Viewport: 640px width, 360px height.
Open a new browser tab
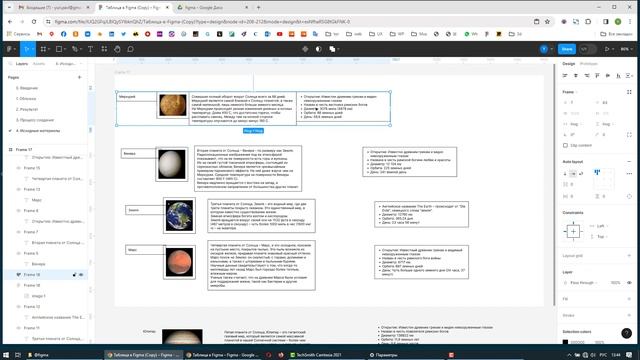[x=258, y=7]
